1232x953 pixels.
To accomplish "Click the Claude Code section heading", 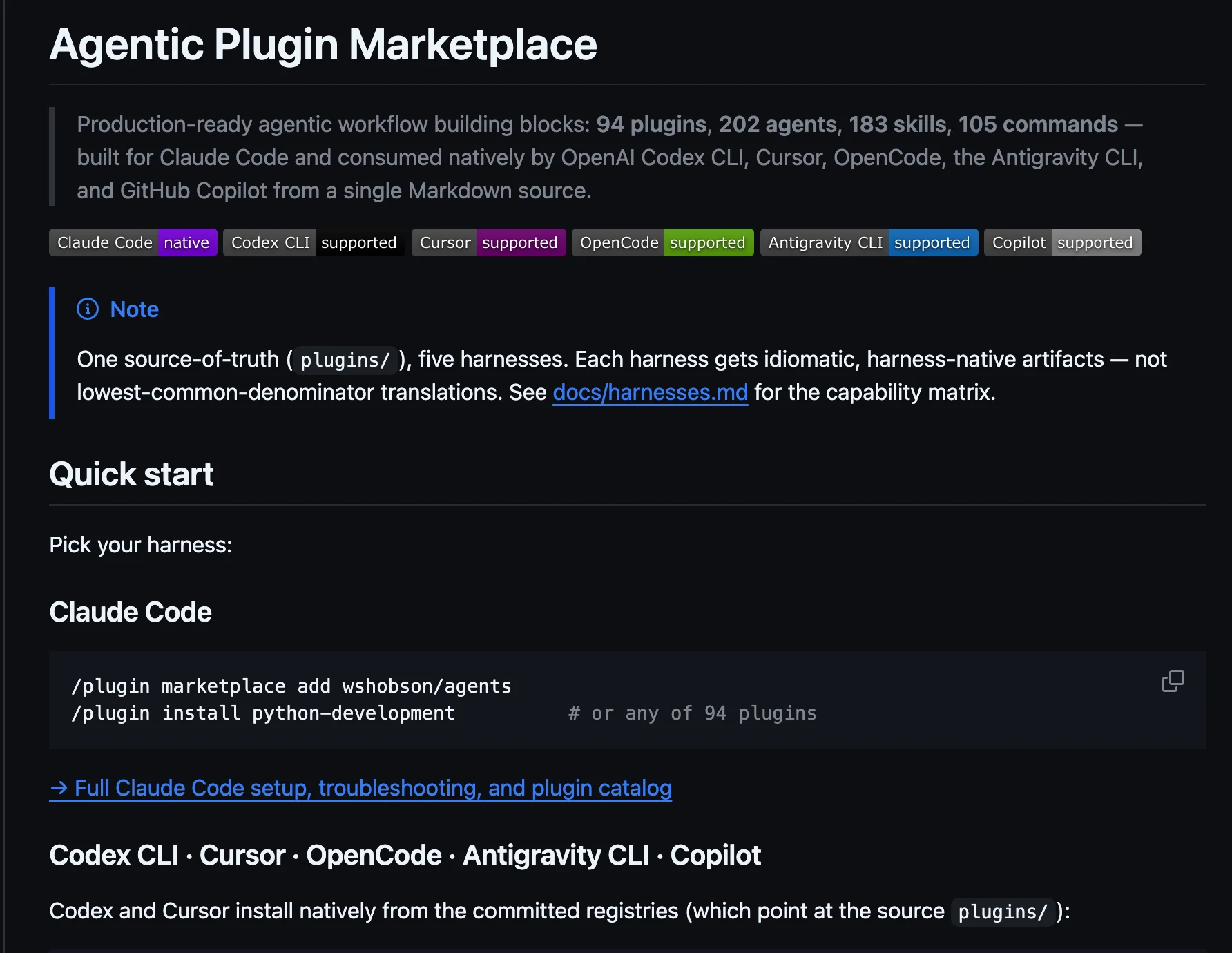I will click(x=131, y=612).
